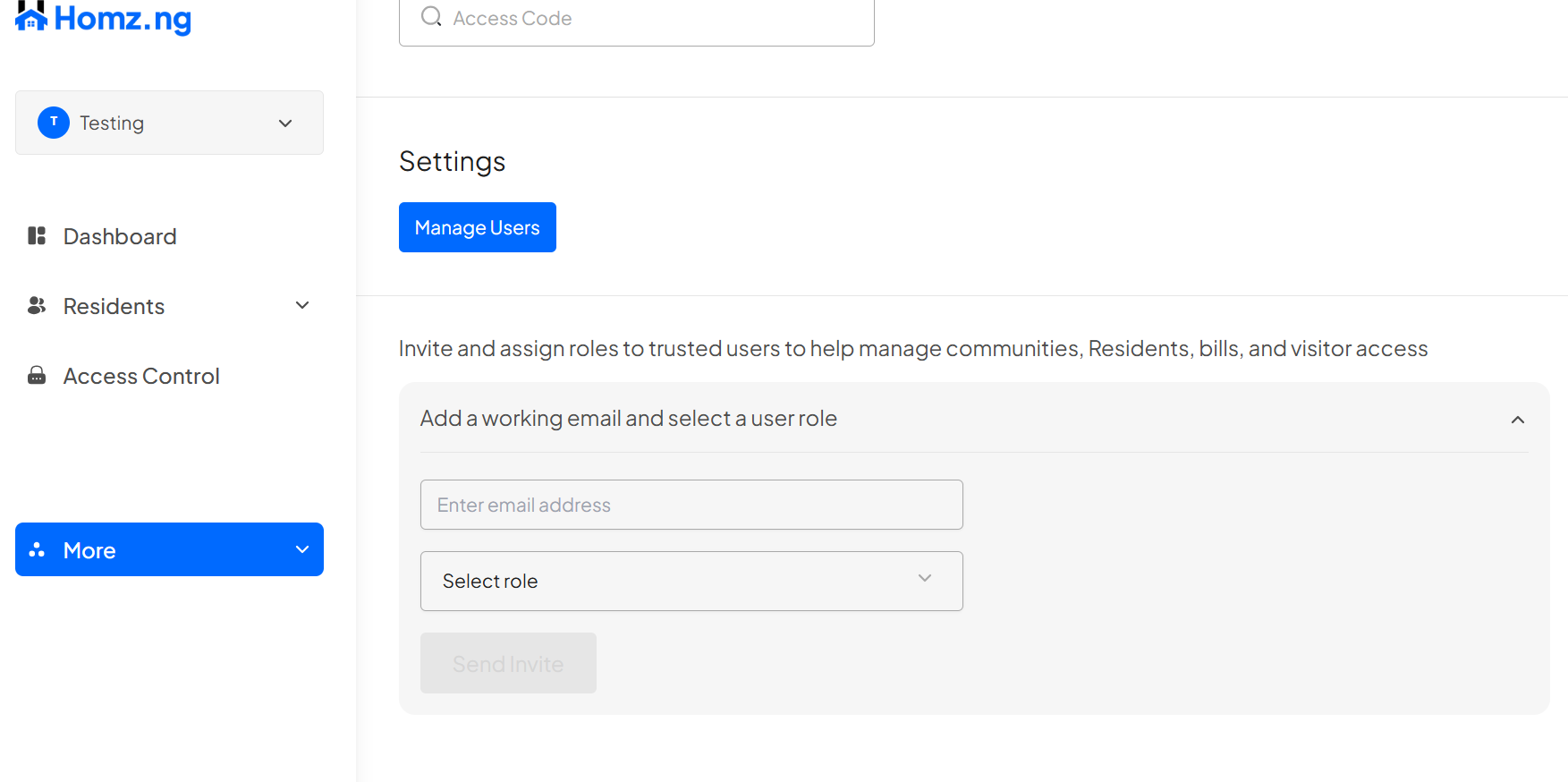Open the Dashboard menu item
This screenshot has height=782, width=1568.
click(120, 236)
